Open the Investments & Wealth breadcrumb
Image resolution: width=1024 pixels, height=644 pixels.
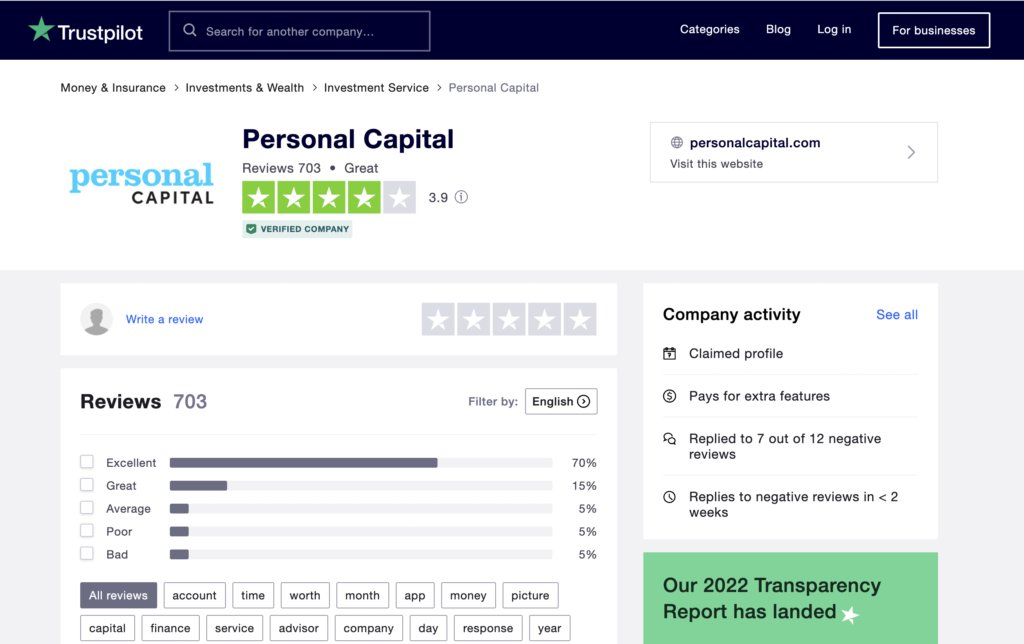click(245, 88)
